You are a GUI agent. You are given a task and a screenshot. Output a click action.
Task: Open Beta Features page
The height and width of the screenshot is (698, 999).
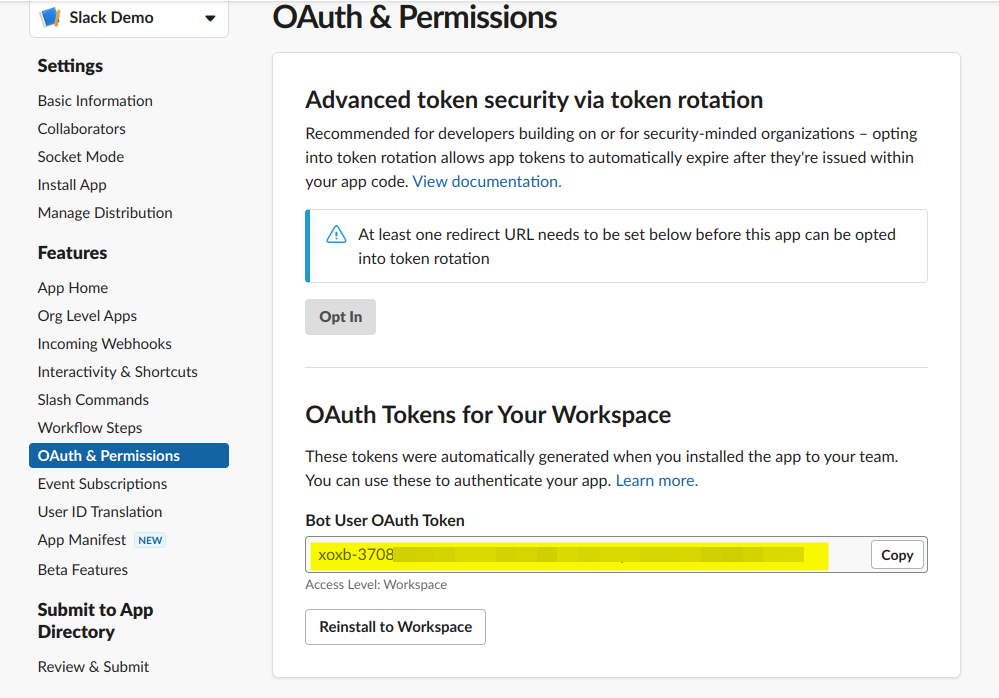tap(83, 570)
